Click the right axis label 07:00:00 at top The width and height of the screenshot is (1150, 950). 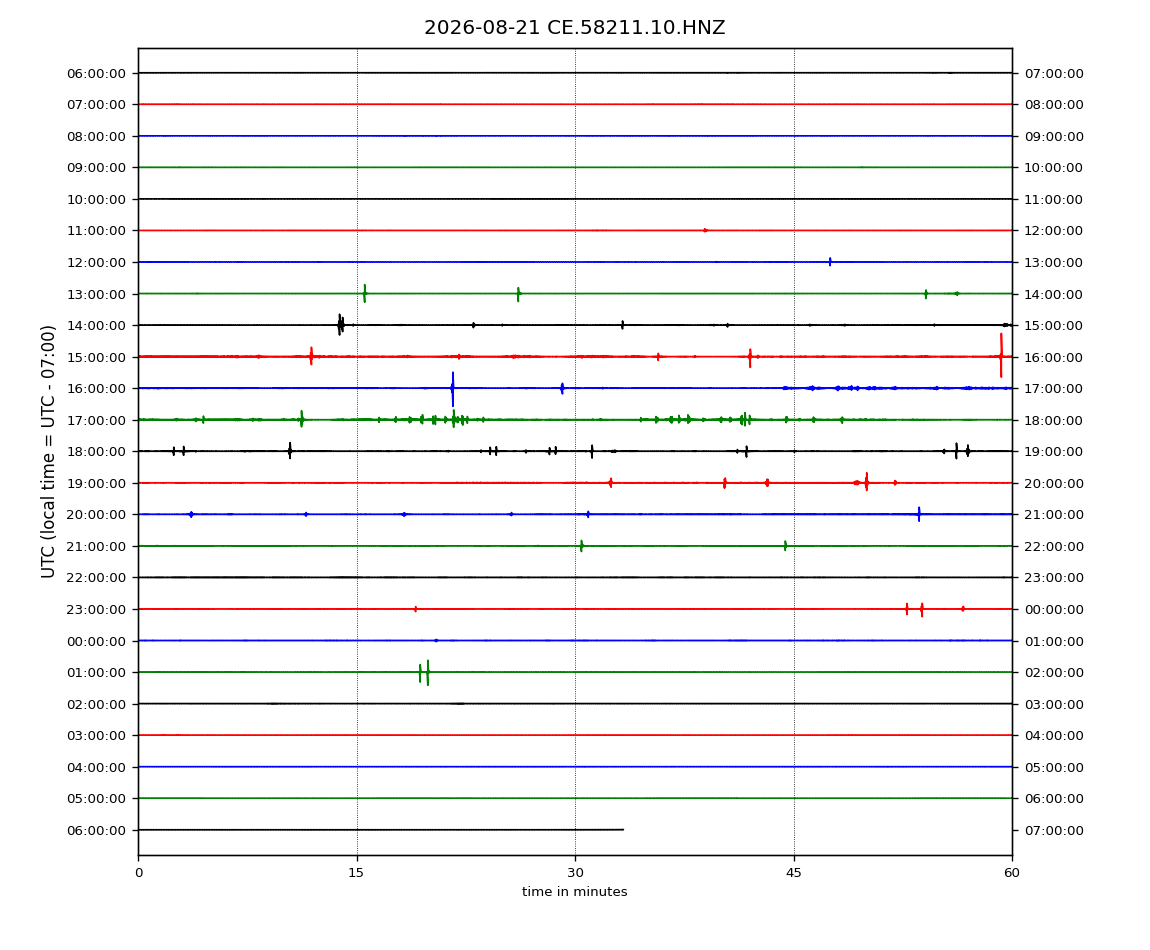point(1054,74)
